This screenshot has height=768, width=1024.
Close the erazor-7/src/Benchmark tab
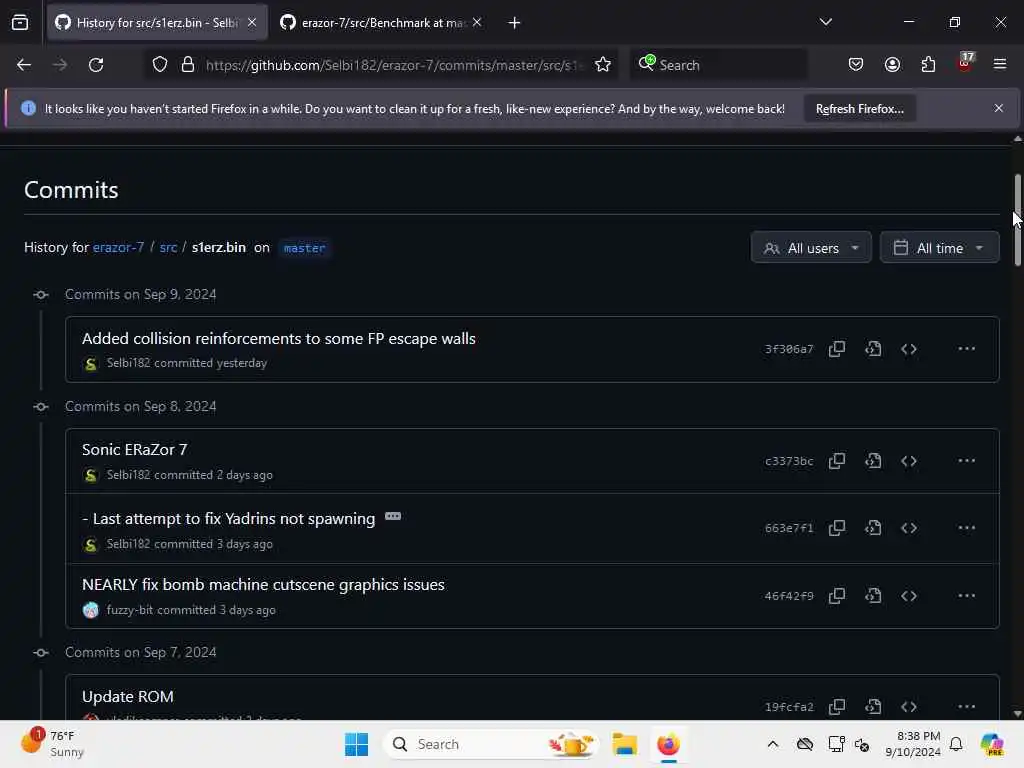(x=477, y=22)
